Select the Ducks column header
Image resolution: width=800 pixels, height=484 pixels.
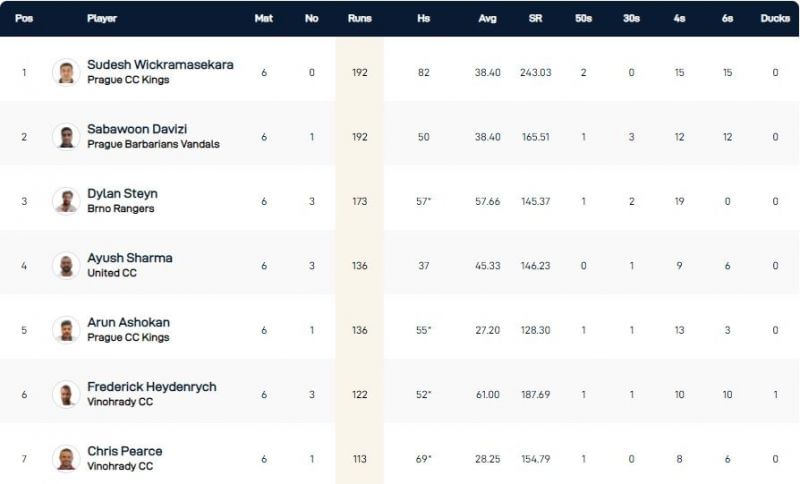[x=774, y=18]
